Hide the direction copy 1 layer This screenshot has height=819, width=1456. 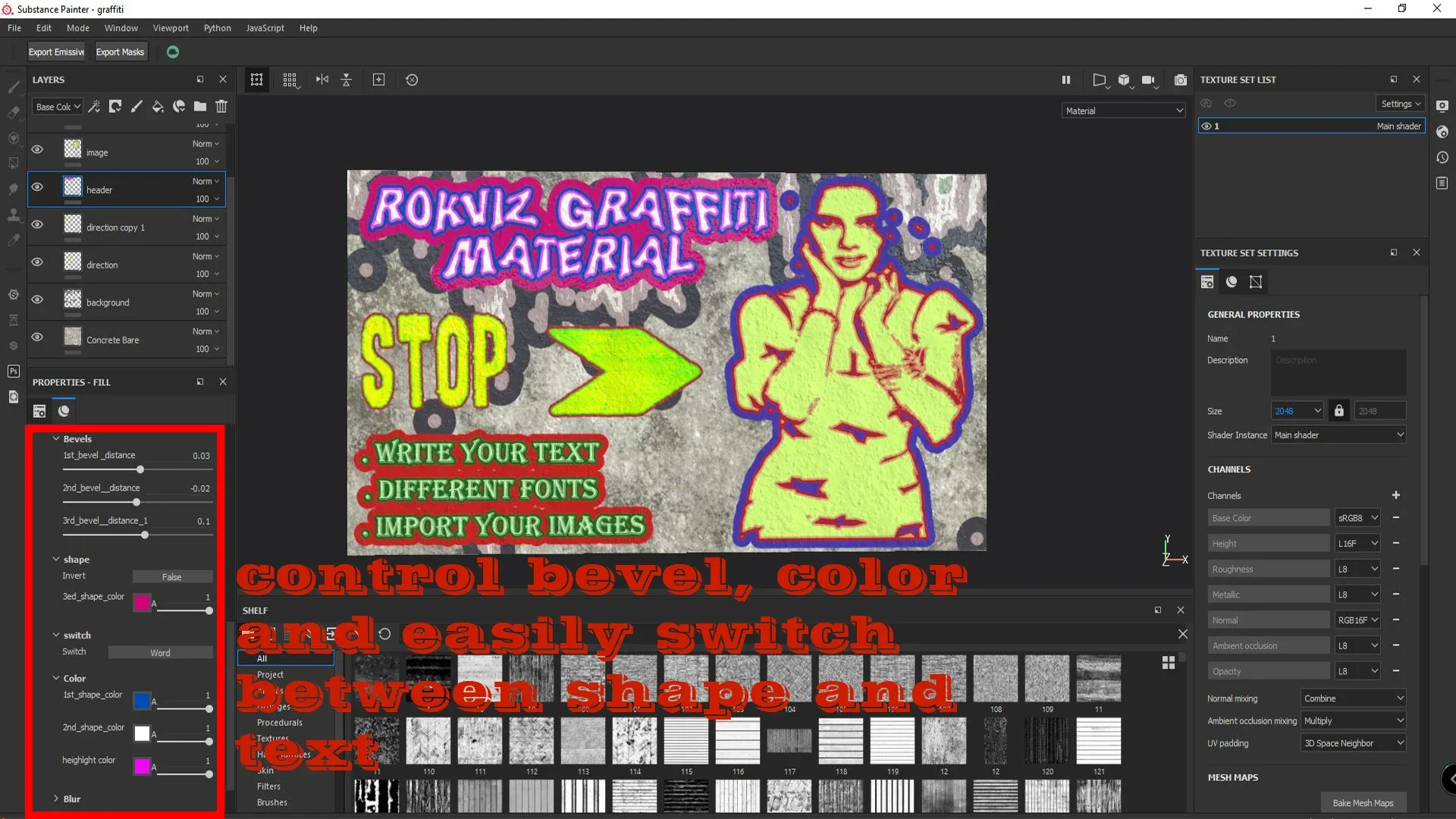tap(37, 224)
